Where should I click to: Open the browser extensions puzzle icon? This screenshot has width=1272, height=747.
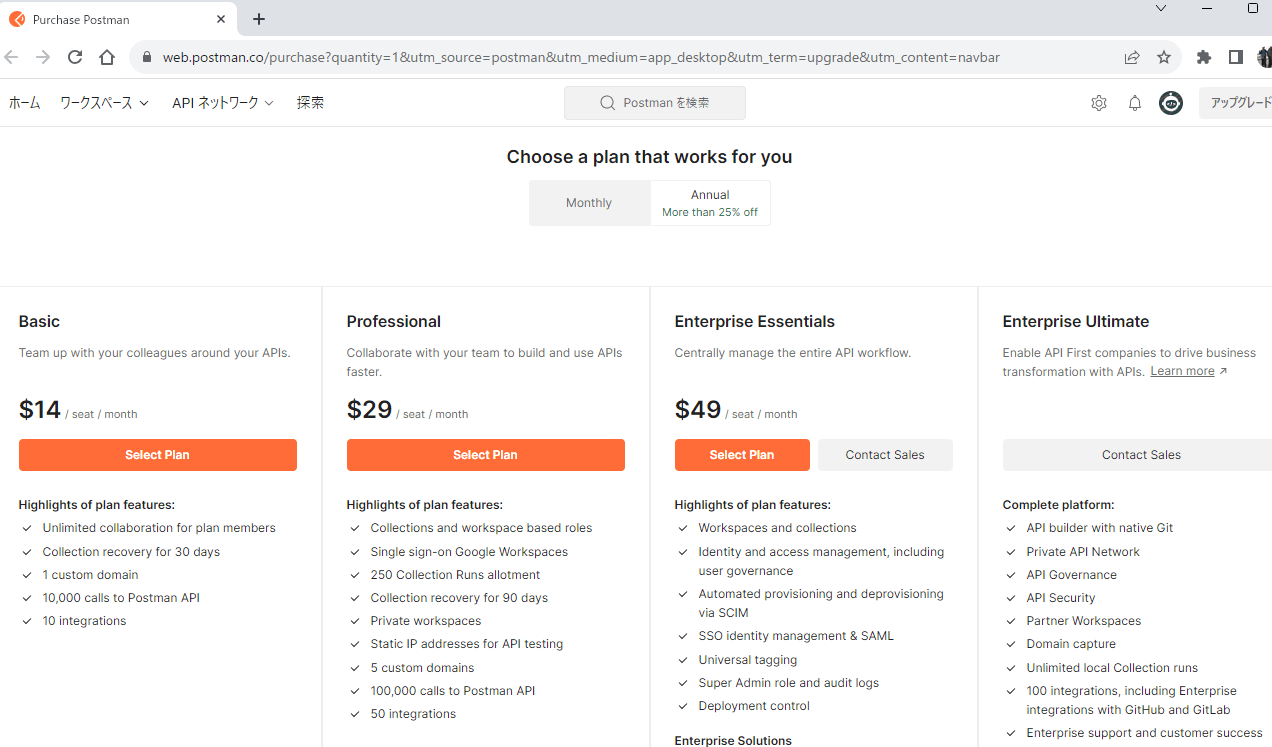click(1204, 57)
